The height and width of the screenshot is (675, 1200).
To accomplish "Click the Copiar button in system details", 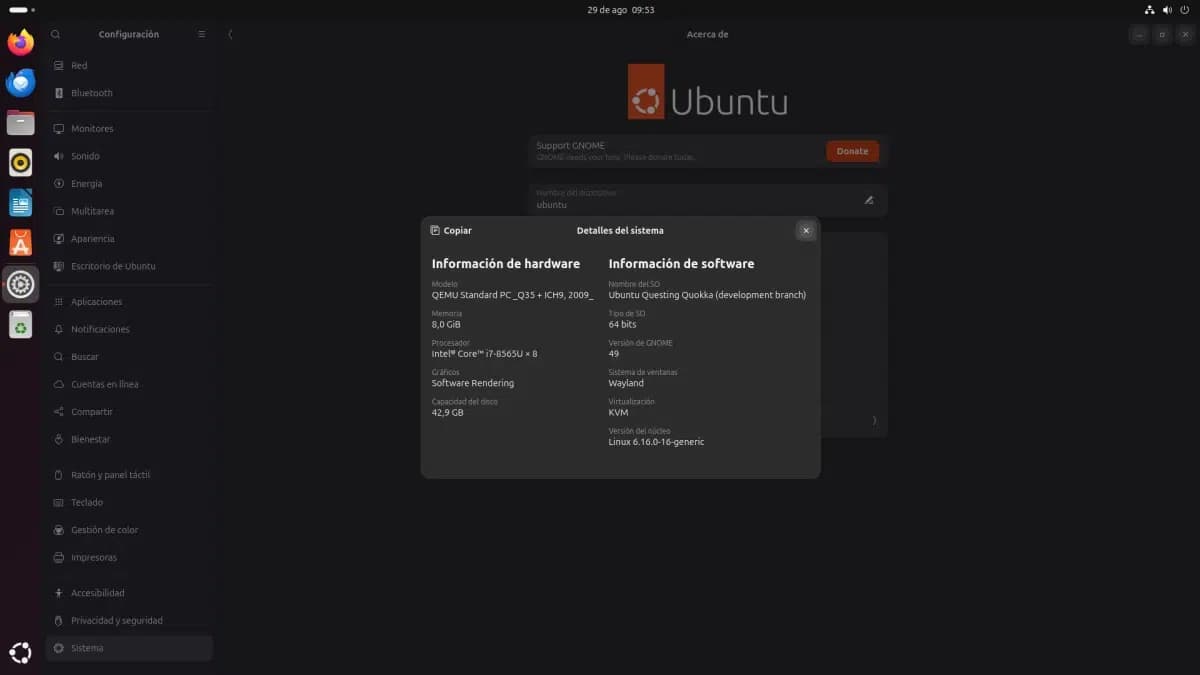I will (x=451, y=230).
